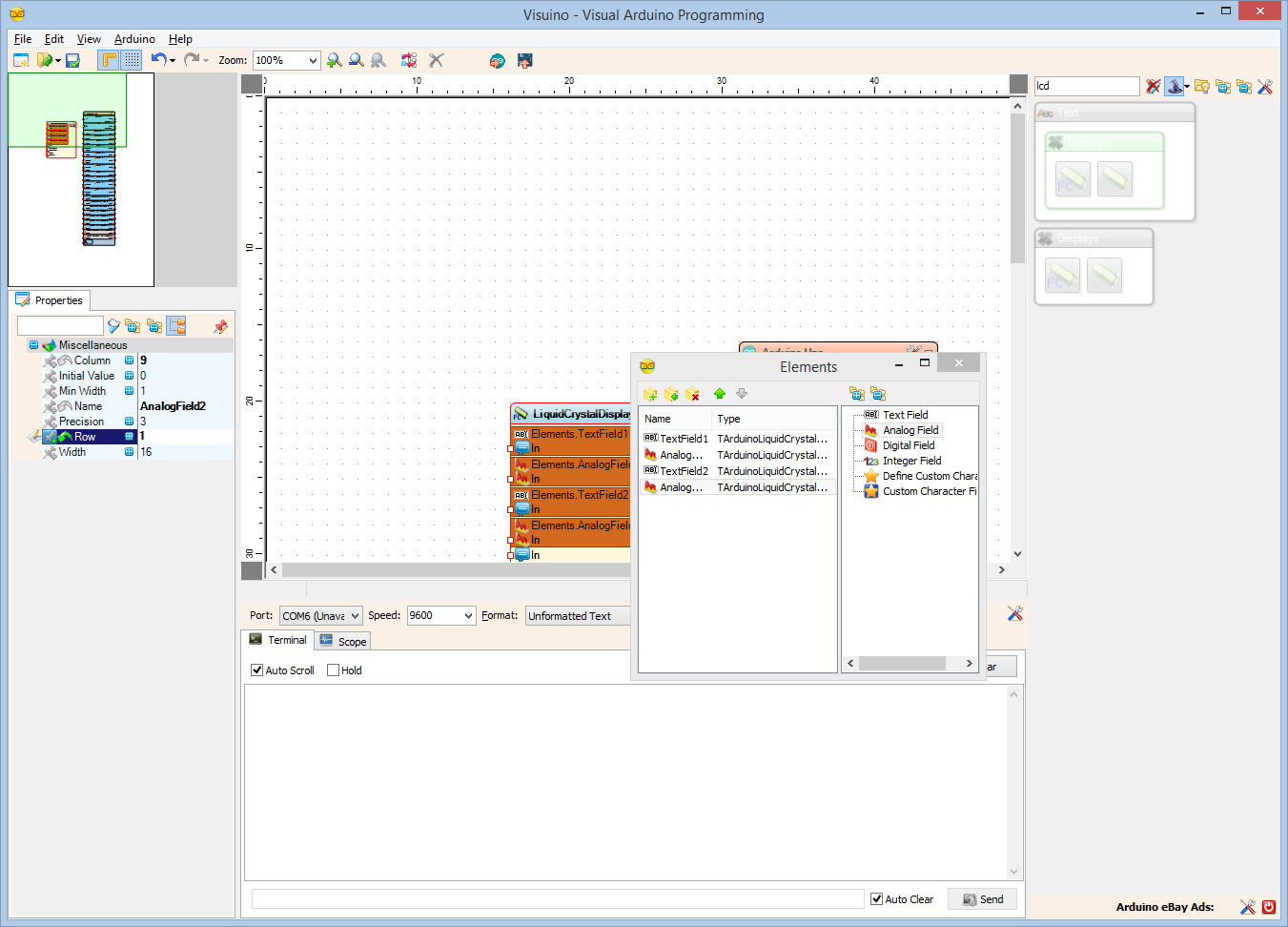Toggle the ruler display toolbar button
The height and width of the screenshot is (927, 1288).
(x=110, y=60)
